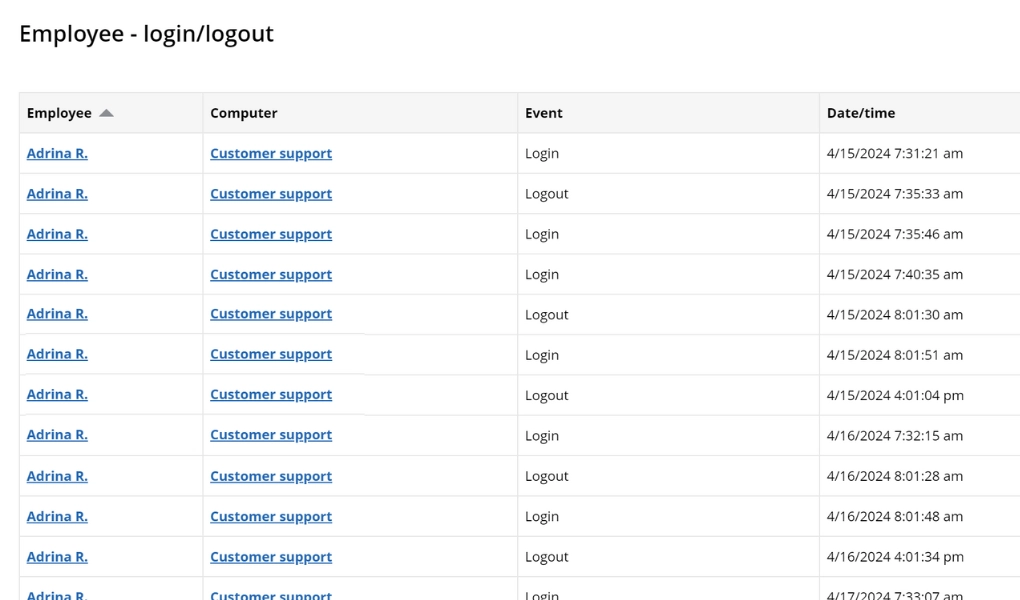This screenshot has width=1020, height=600.
Task: Open Adrina R. link next to the 4:01:04 pm logout
Action: click(56, 394)
